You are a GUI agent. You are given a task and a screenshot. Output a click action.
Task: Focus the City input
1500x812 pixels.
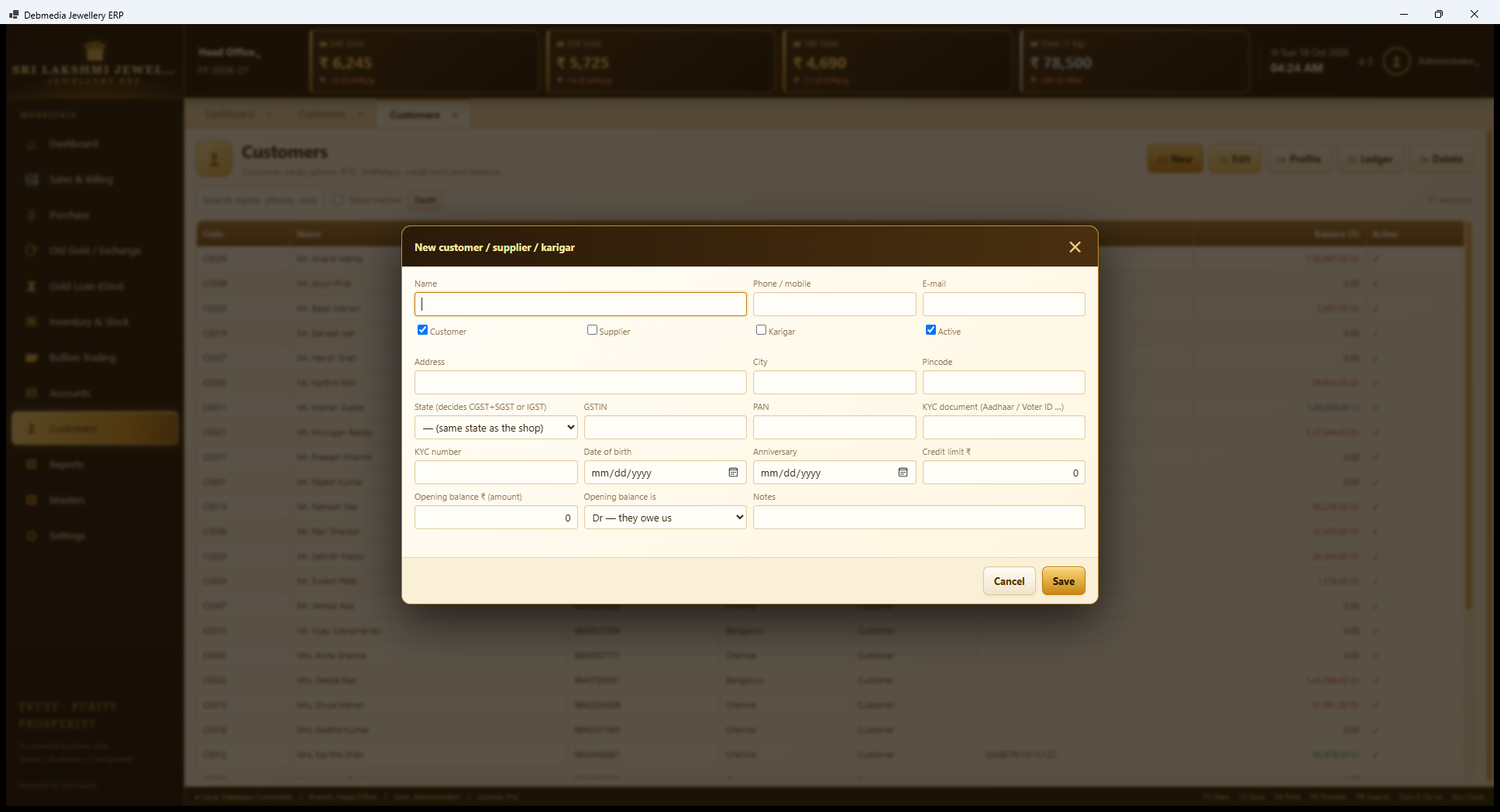834,382
